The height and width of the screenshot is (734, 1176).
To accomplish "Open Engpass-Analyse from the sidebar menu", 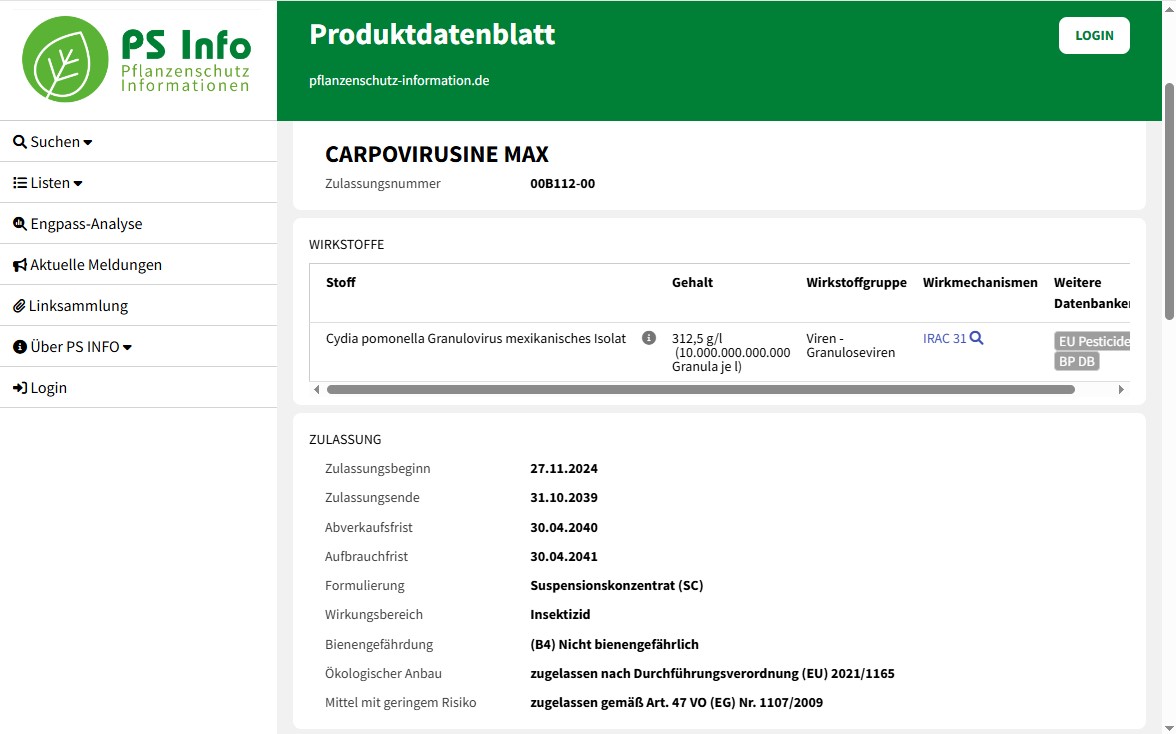I will tap(86, 224).
